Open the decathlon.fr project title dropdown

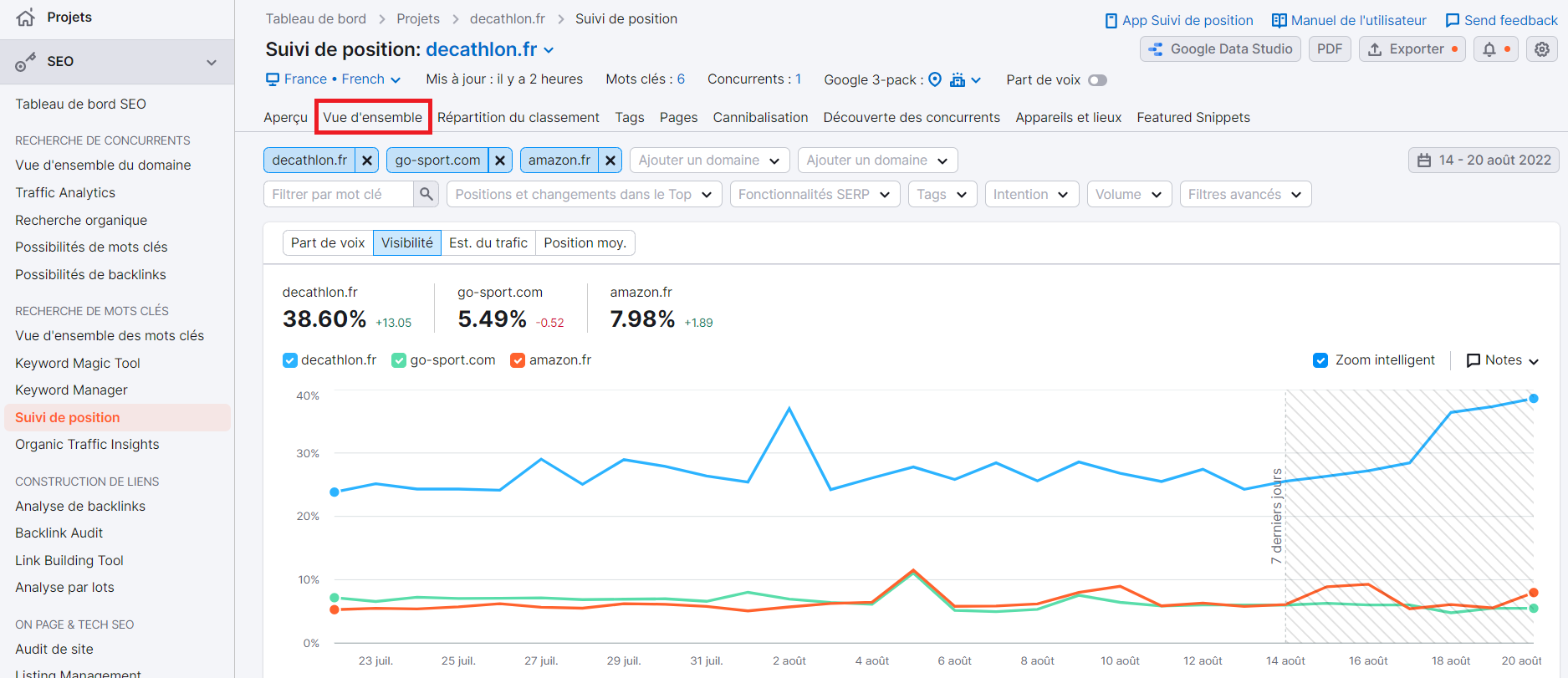point(549,51)
